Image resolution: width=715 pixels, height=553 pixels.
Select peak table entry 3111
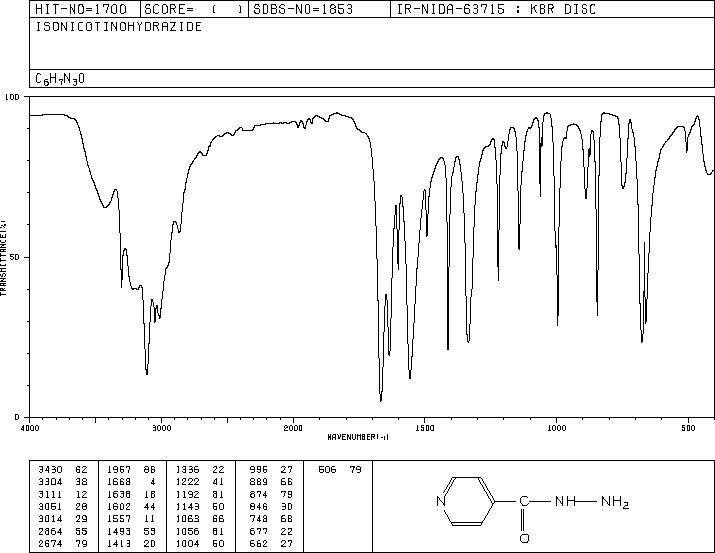pos(62,494)
